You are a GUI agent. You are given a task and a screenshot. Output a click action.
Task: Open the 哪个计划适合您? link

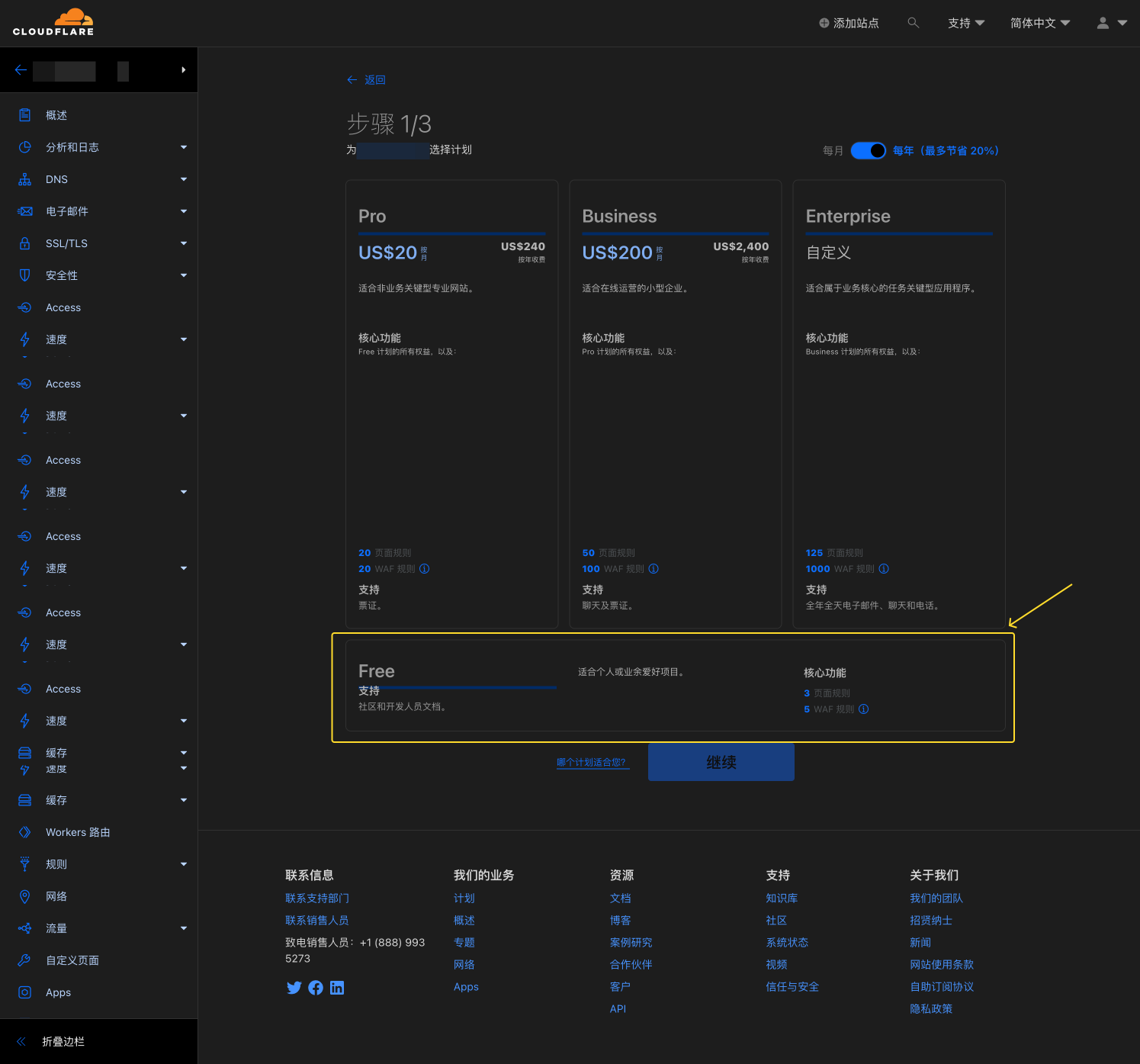click(x=592, y=763)
